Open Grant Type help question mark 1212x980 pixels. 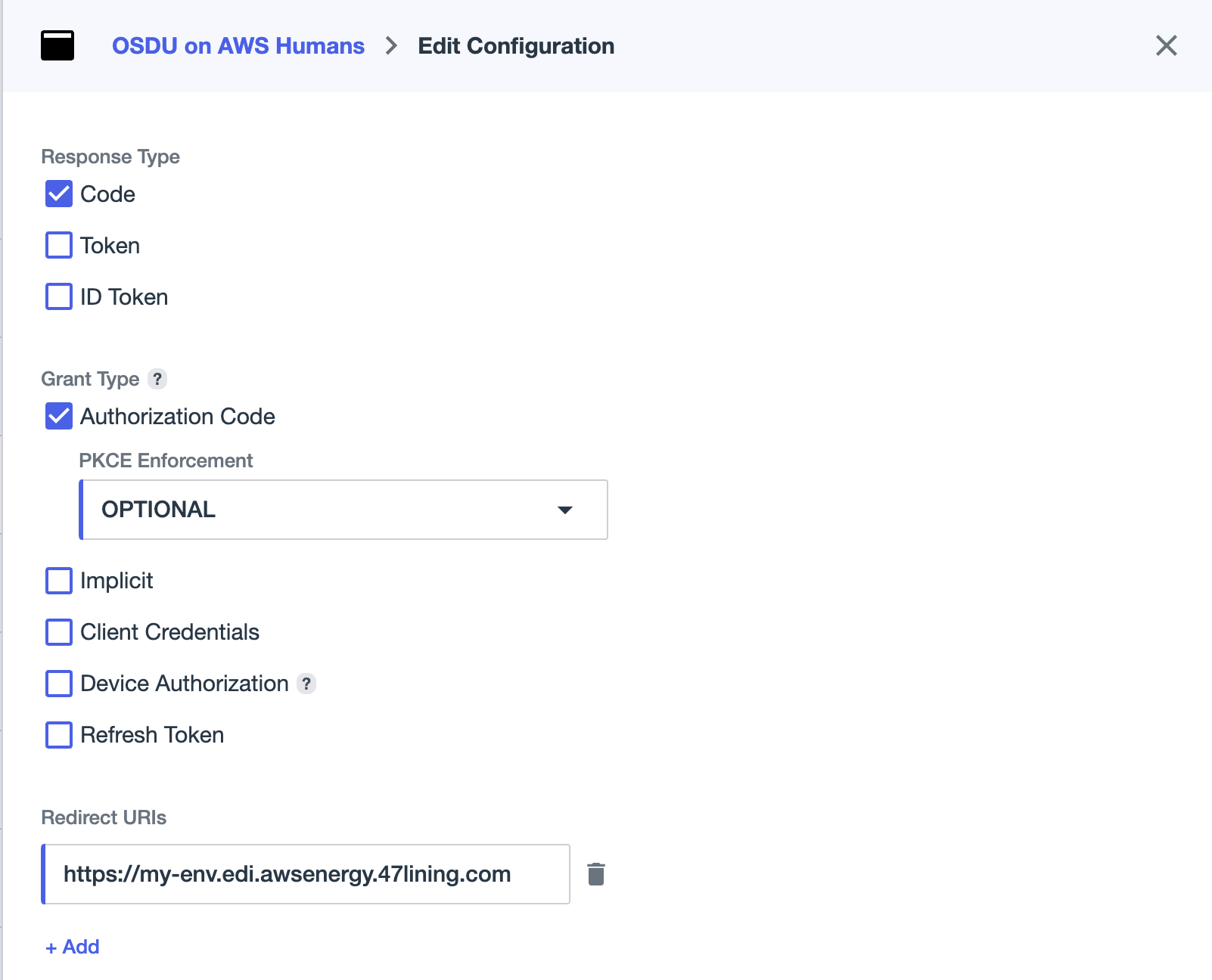tap(157, 379)
